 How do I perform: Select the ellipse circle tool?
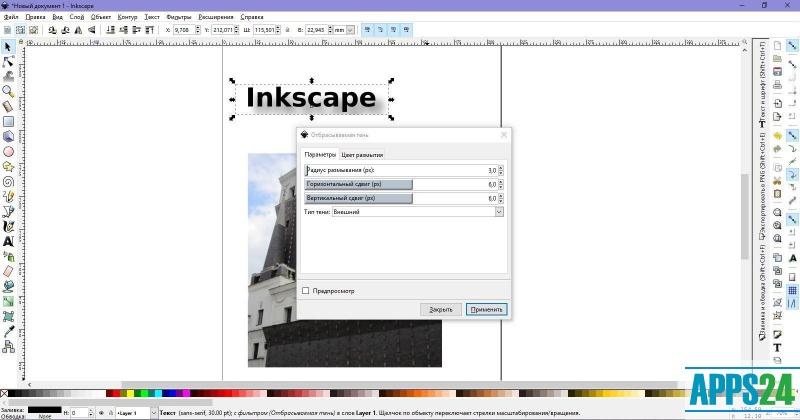point(8,152)
